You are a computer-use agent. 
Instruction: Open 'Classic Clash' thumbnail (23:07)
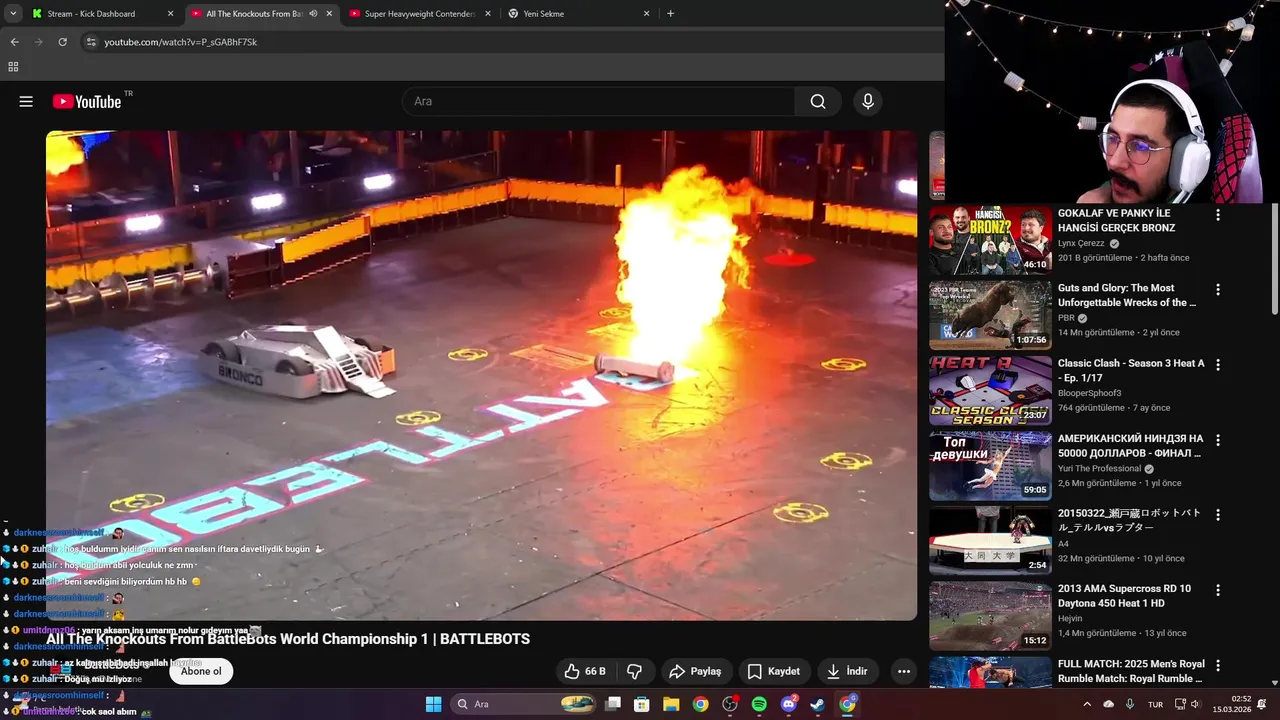990,390
